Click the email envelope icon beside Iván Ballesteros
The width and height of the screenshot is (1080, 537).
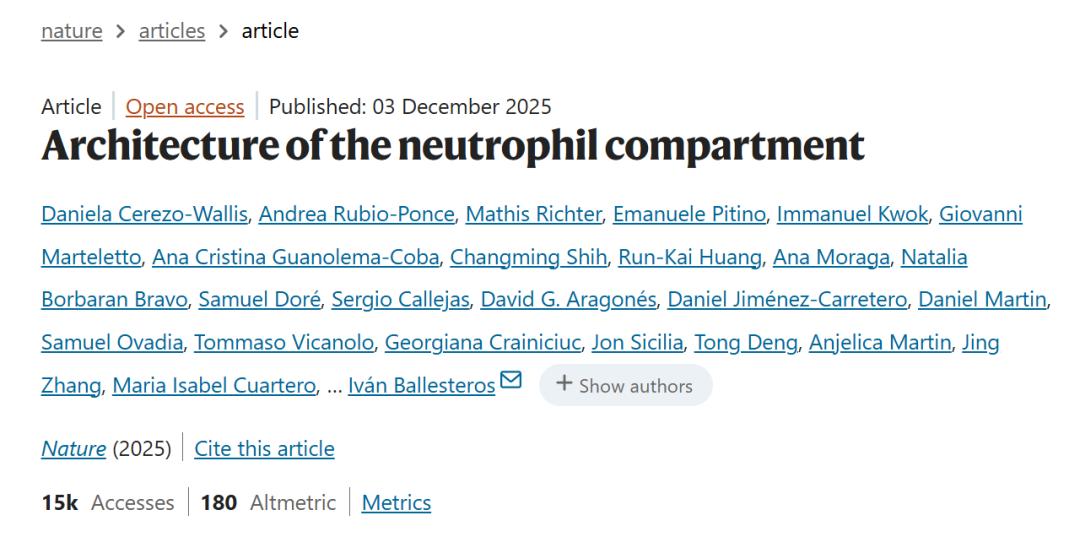coord(511,381)
